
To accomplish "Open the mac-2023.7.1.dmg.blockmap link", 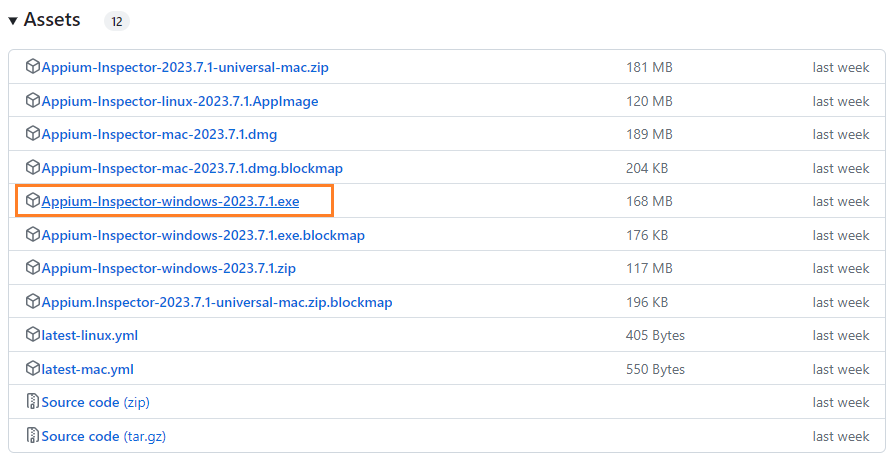I will pyautogui.click(x=192, y=168).
